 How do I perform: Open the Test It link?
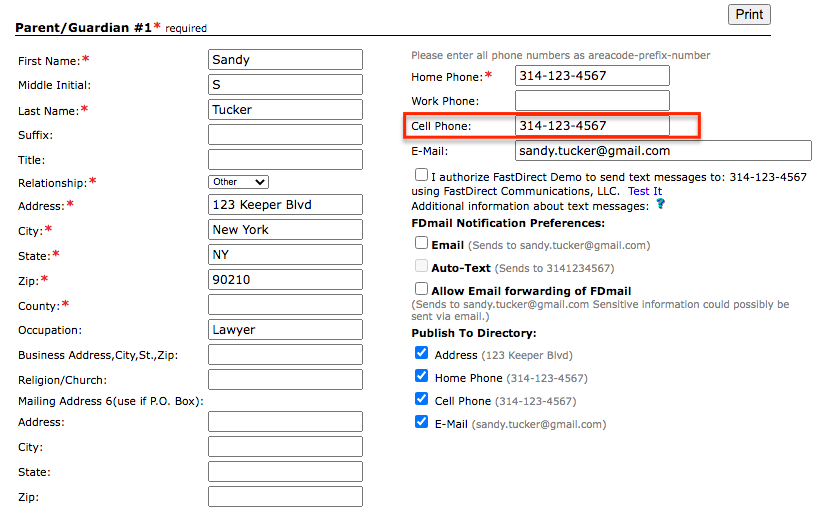click(644, 191)
